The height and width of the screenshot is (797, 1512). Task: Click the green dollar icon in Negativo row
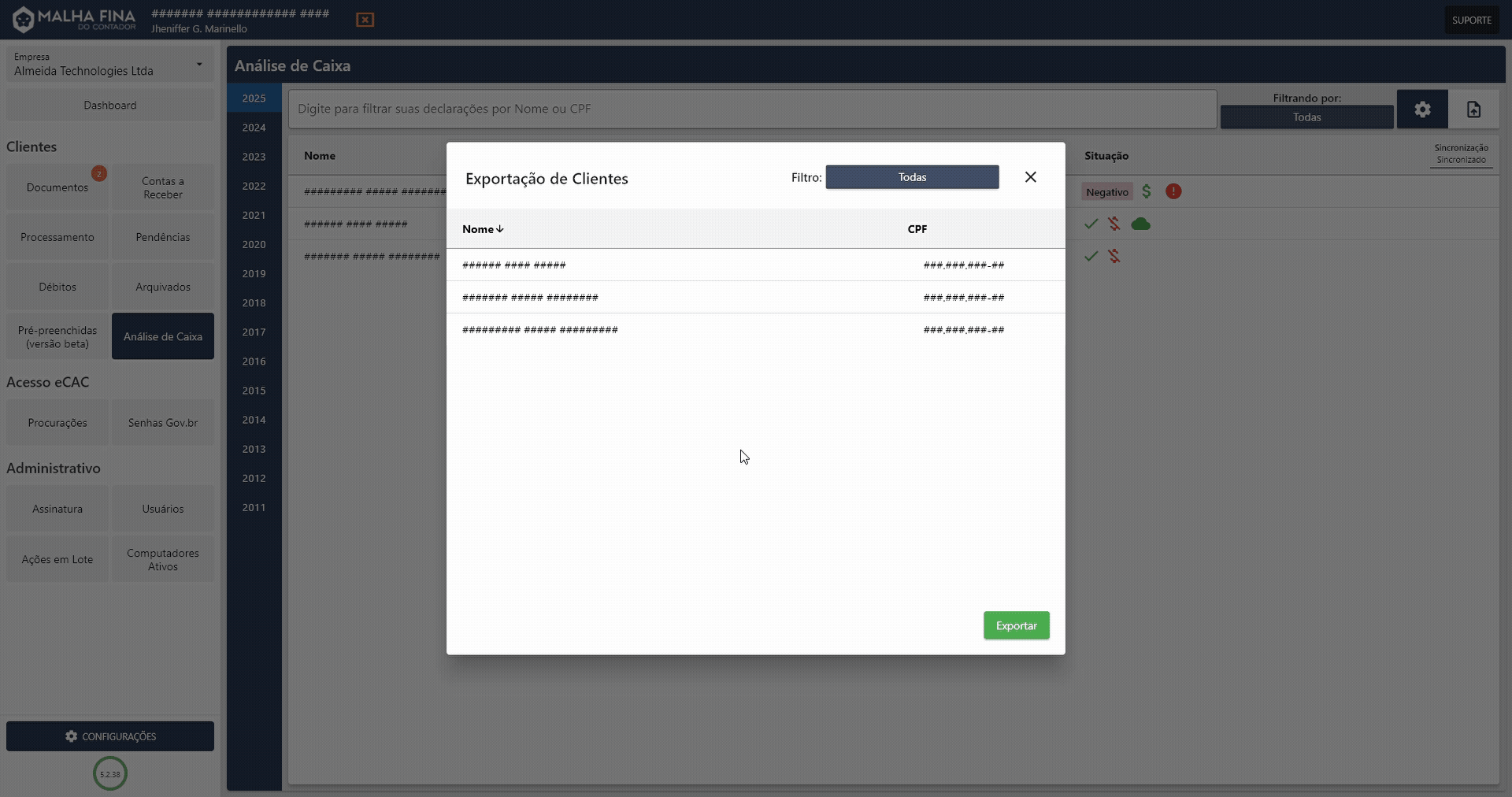coord(1147,191)
